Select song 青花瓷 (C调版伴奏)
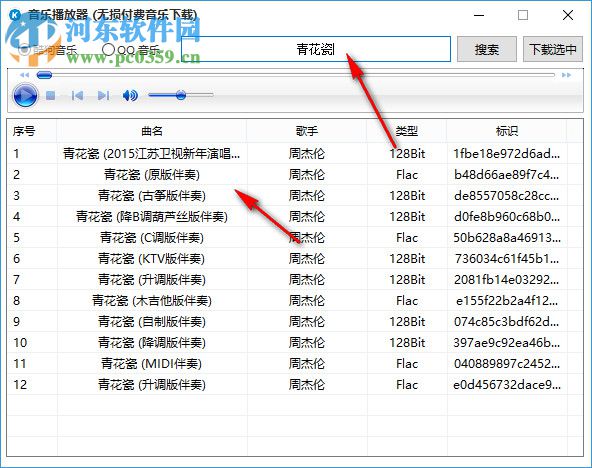The image size is (592, 468). [x=152, y=238]
